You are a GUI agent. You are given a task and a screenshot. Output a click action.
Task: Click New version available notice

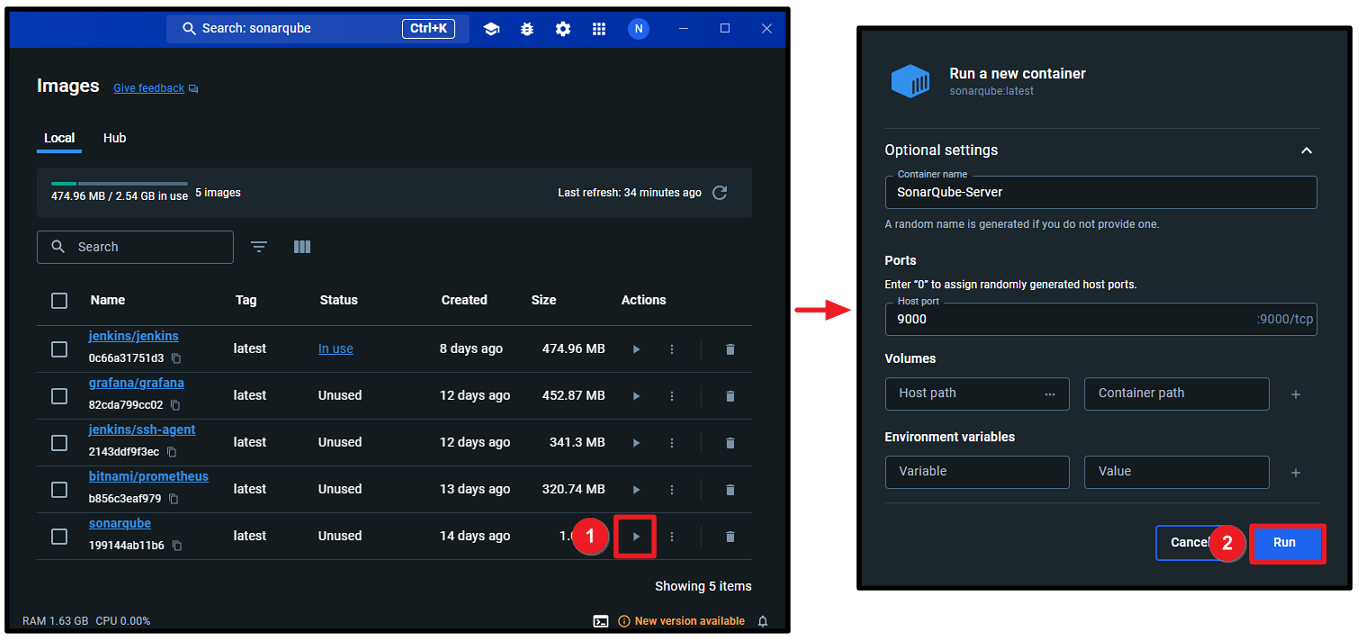(x=682, y=621)
